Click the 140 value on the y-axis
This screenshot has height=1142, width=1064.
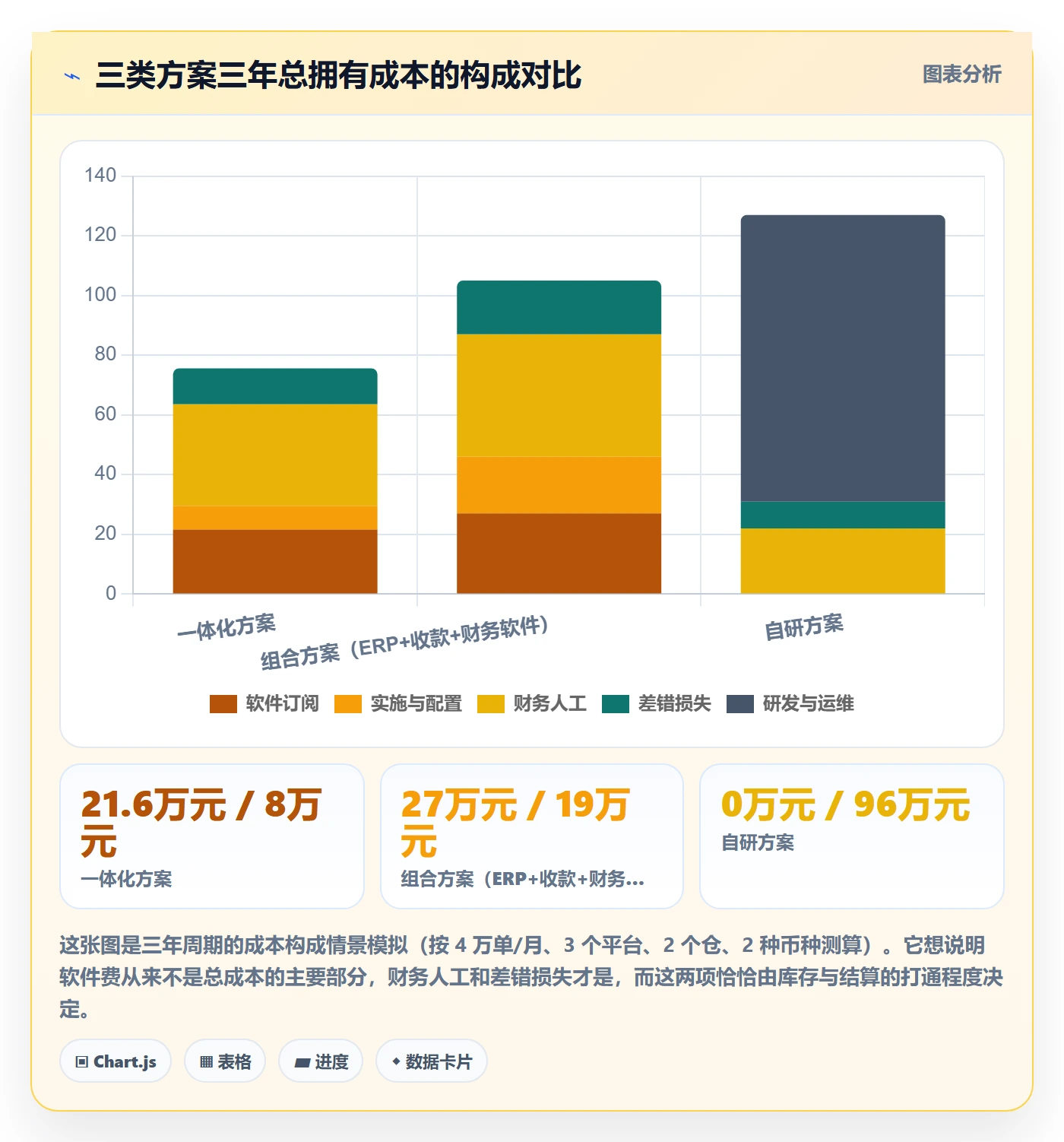pyautogui.click(x=100, y=176)
